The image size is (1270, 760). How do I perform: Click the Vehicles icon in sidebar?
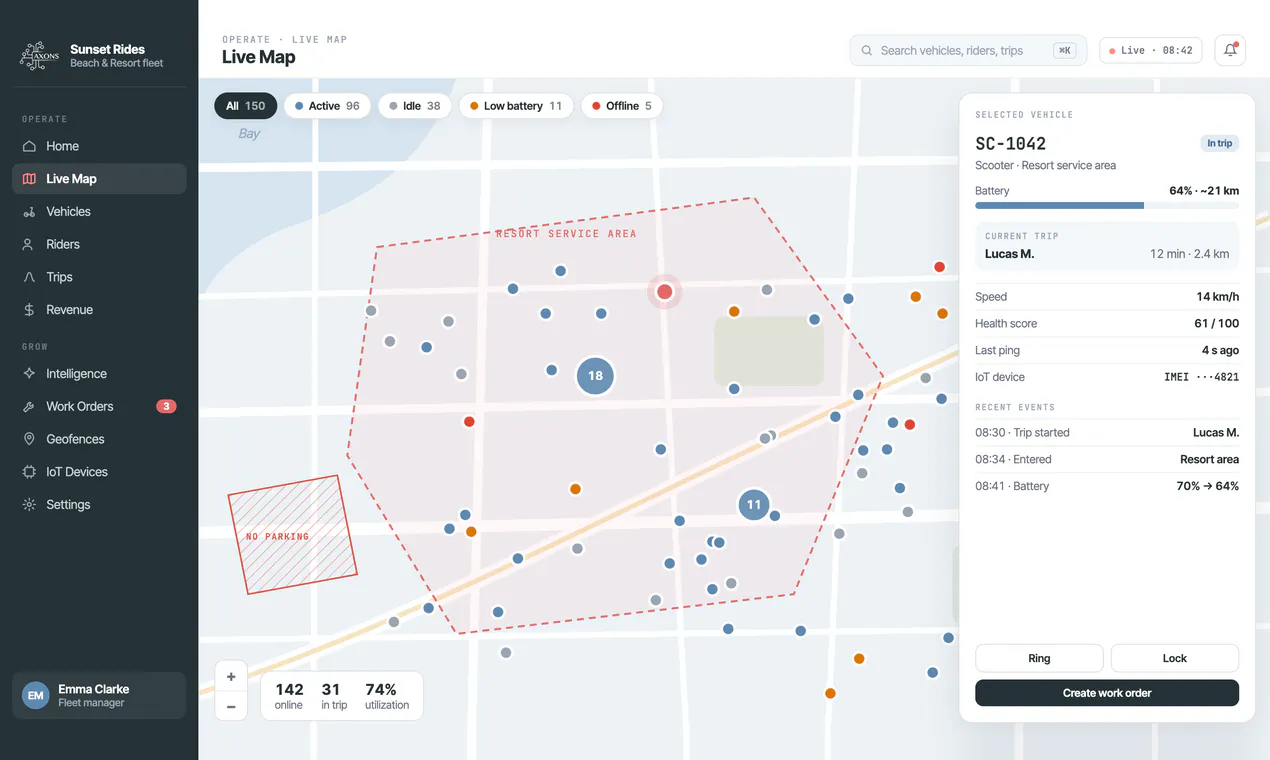(x=29, y=212)
